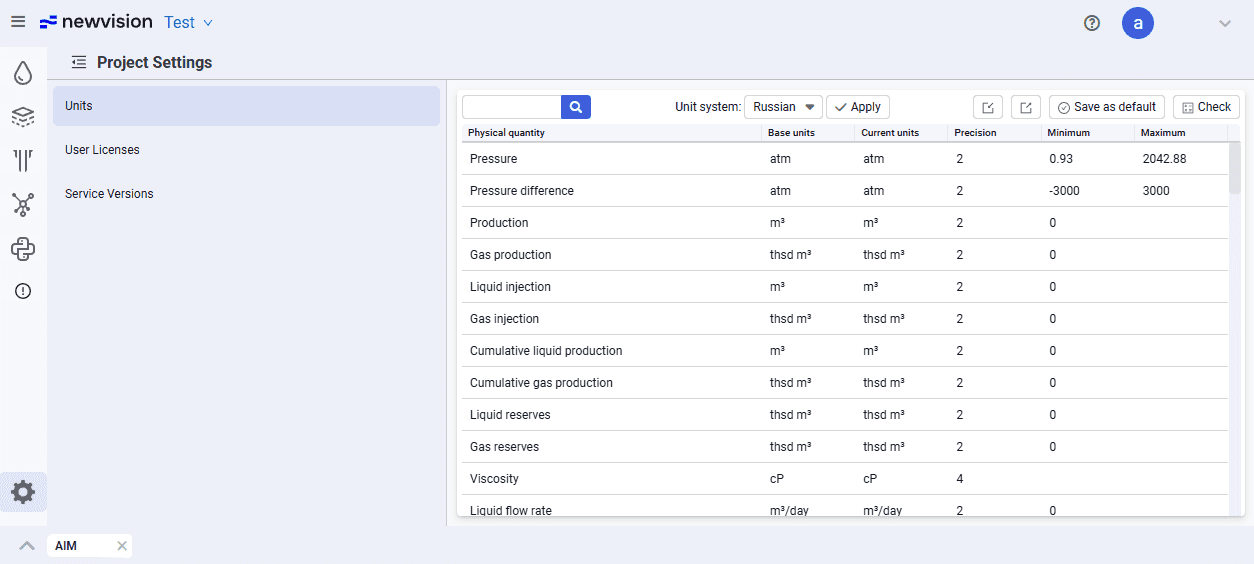Select the Liquid injection row
1254x564 pixels.
[x=845, y=287]
